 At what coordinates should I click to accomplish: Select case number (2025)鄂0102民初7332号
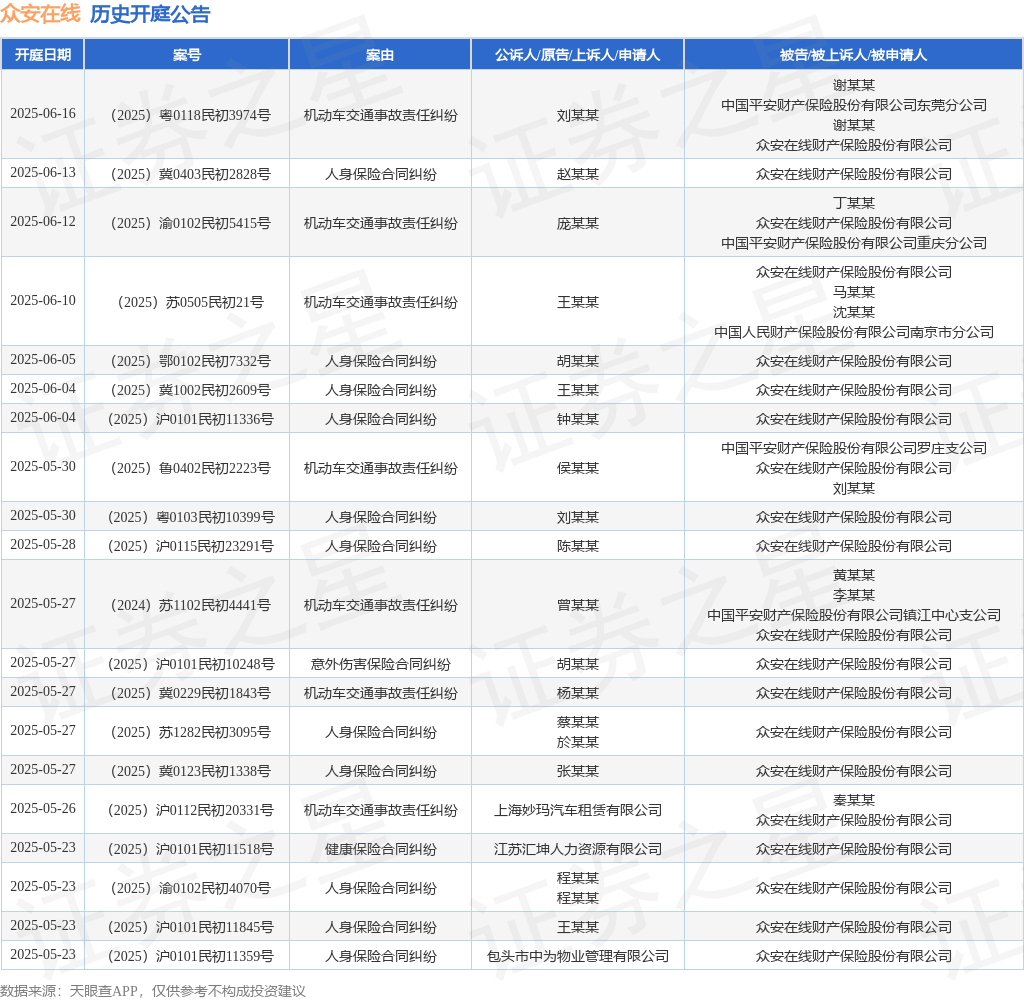coord(191,361)
